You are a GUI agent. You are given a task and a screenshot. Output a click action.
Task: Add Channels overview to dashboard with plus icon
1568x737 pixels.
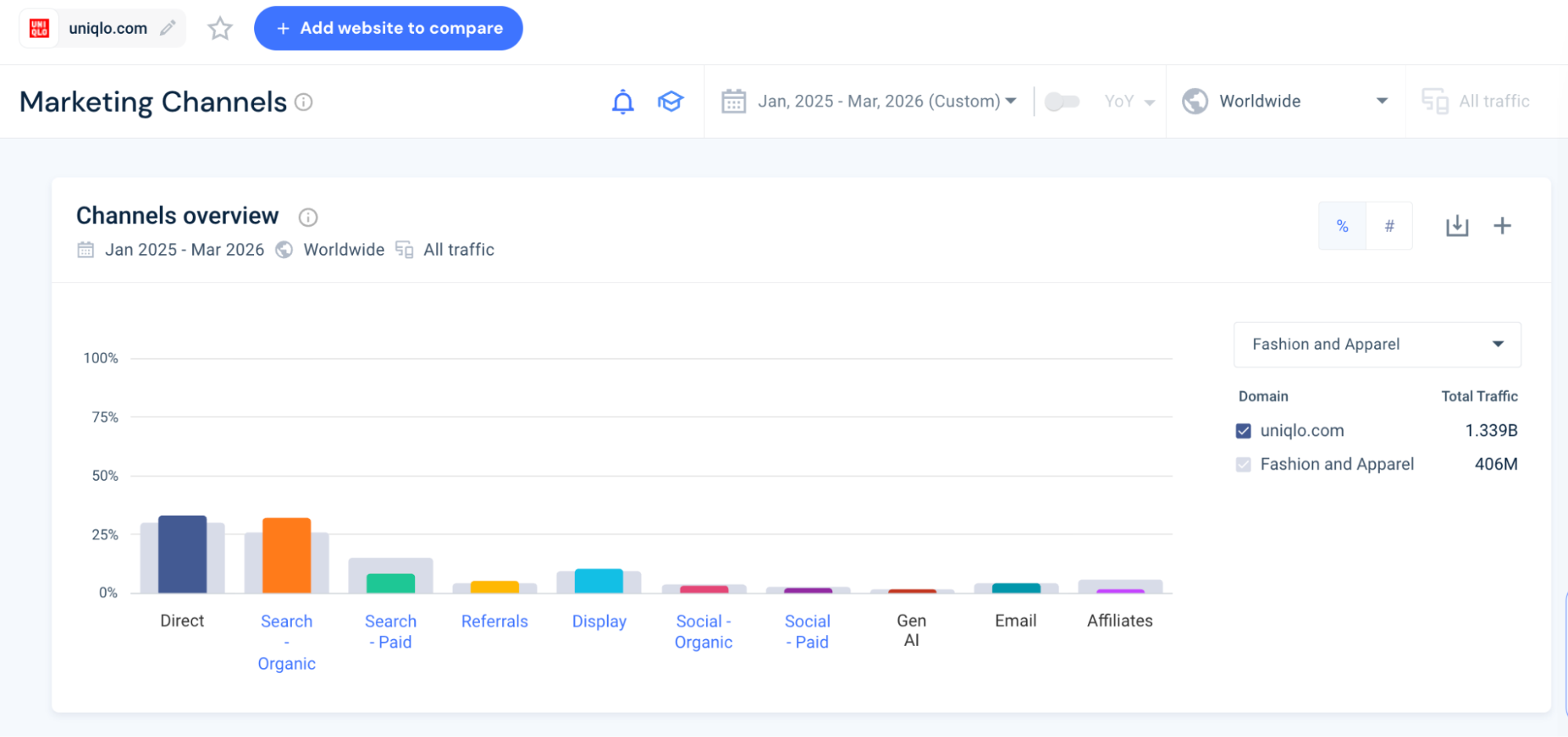click(1502, 226)
